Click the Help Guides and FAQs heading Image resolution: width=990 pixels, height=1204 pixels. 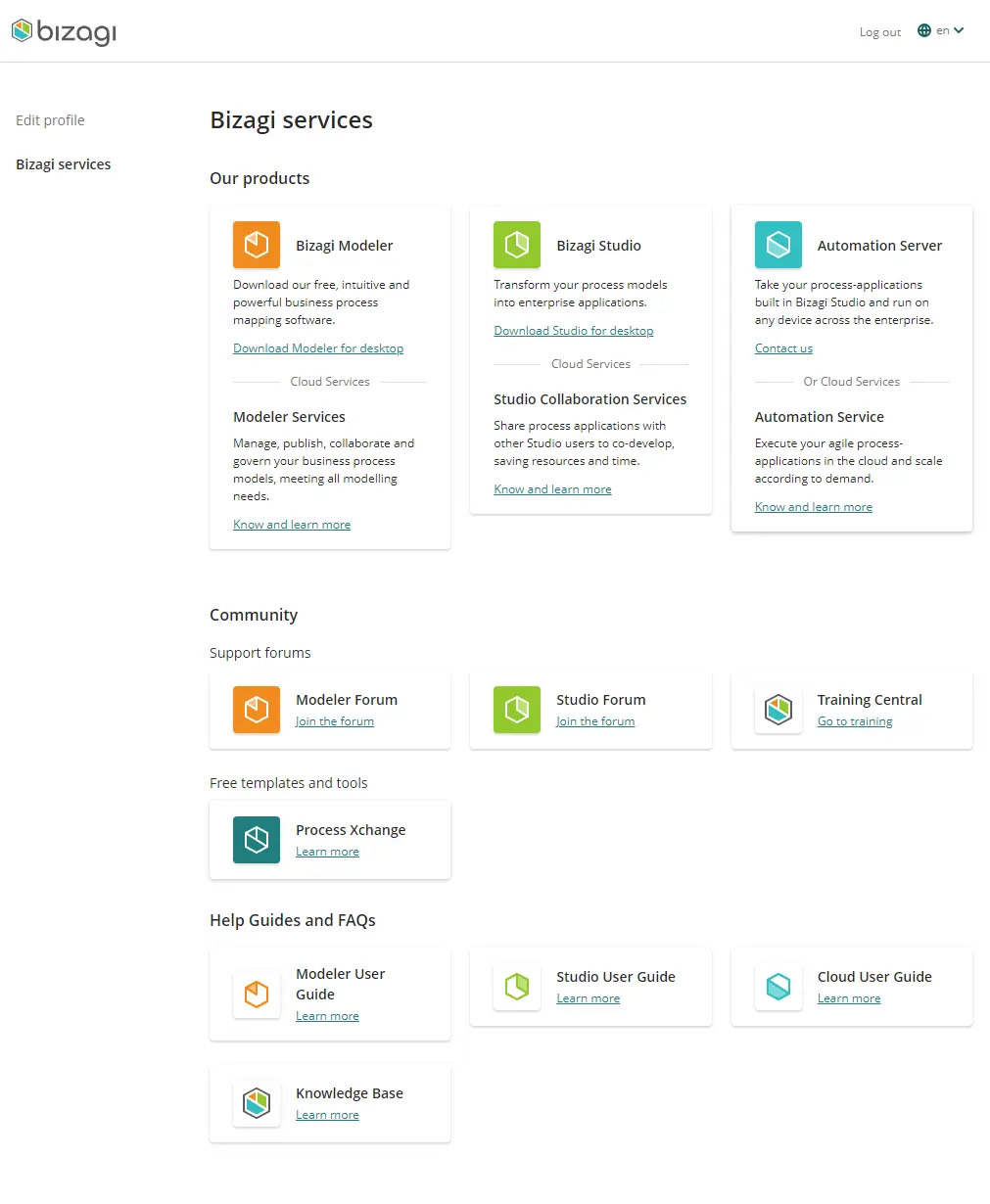293,920
